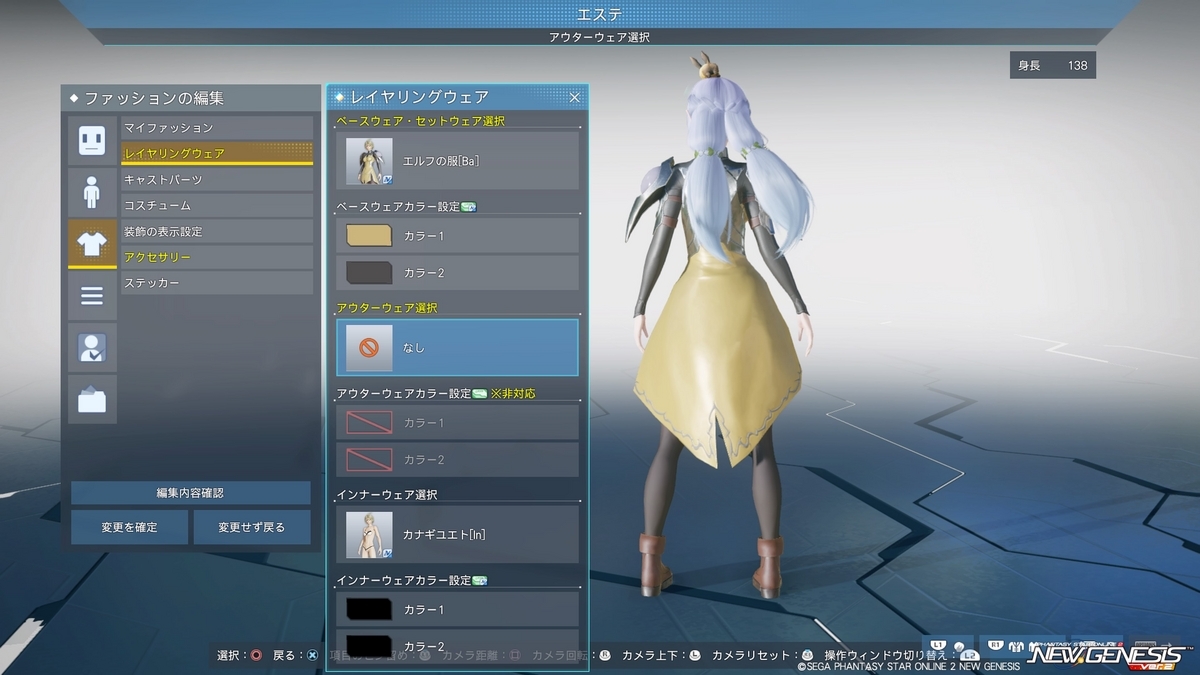Select the body figure icon in the sidebar

pyautogui.click(x=92, y=192)
